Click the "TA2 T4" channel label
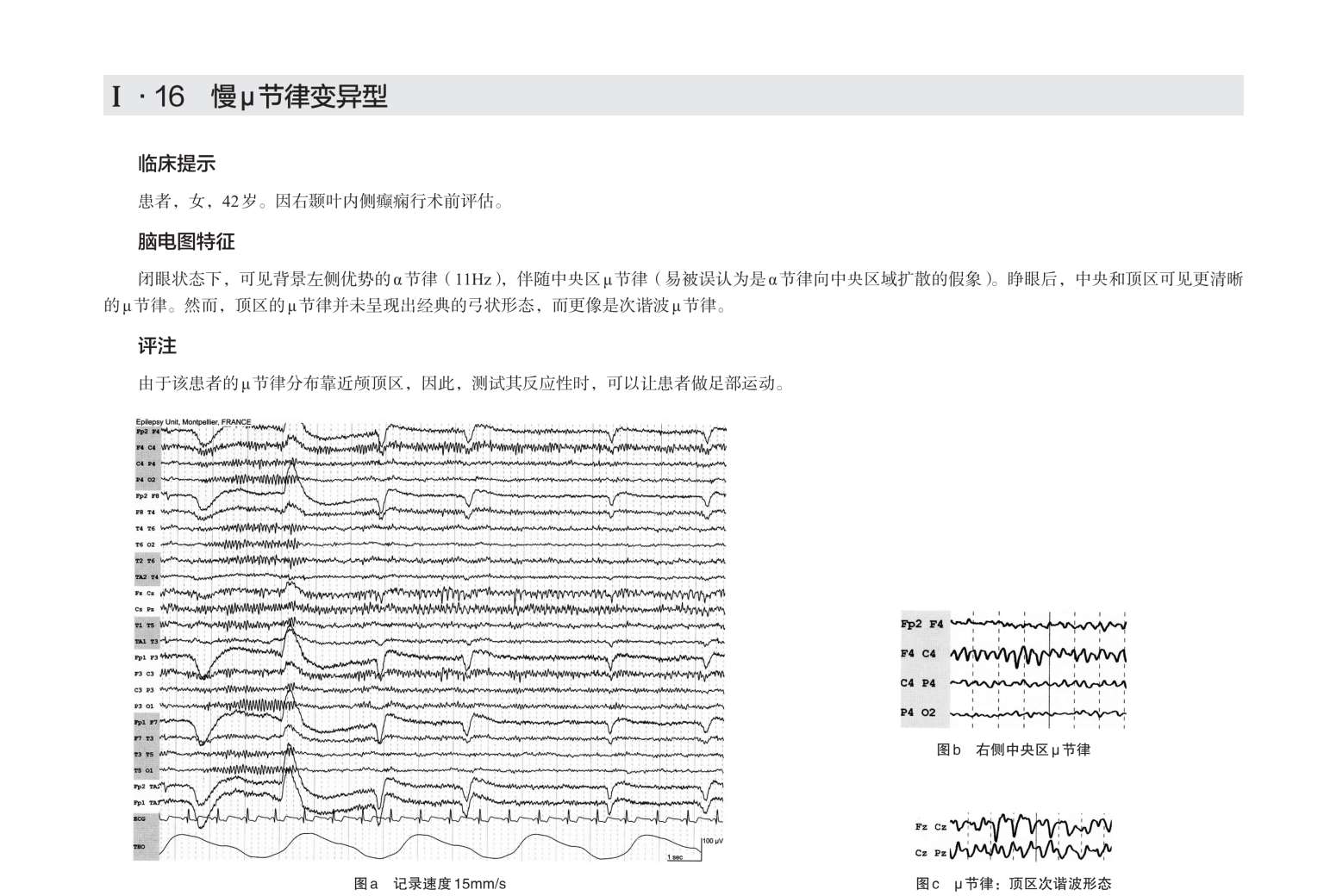1324x896 pixels. click(x=147, y=577)
